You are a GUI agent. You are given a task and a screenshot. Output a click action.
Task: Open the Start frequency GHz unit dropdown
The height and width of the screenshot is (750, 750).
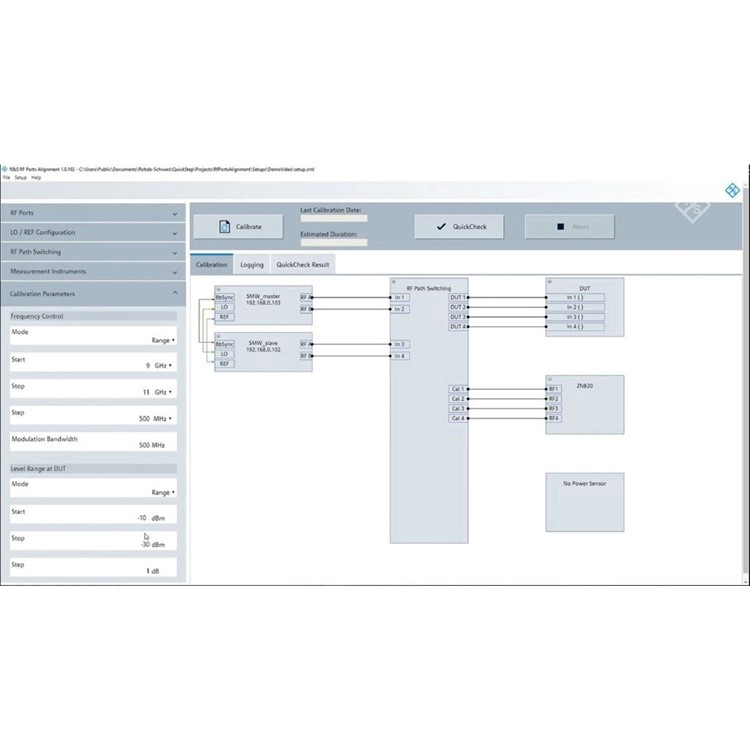tap(163, 365)
